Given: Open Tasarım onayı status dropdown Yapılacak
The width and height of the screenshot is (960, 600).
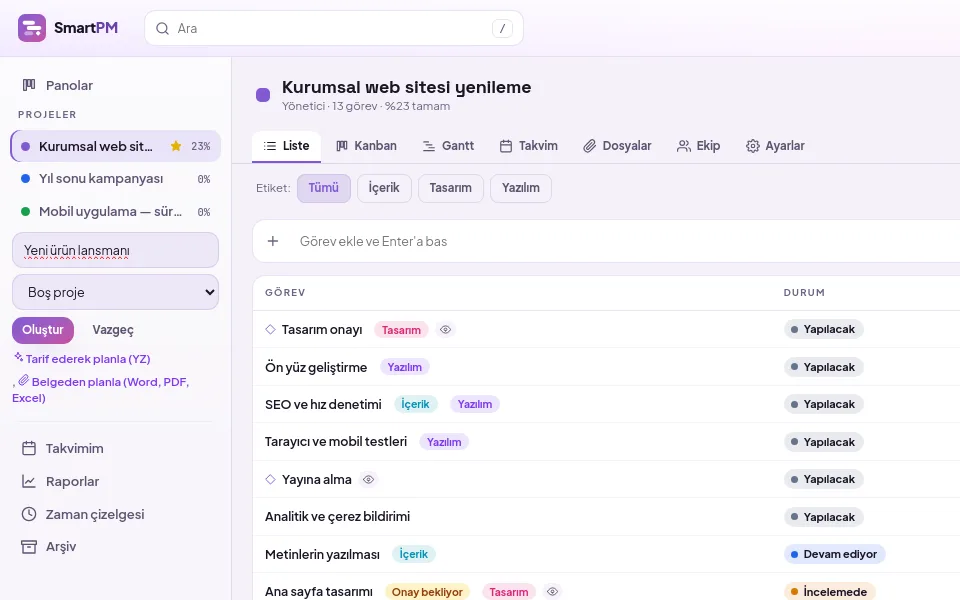Looking at the screenshot, I should (823, 329).
